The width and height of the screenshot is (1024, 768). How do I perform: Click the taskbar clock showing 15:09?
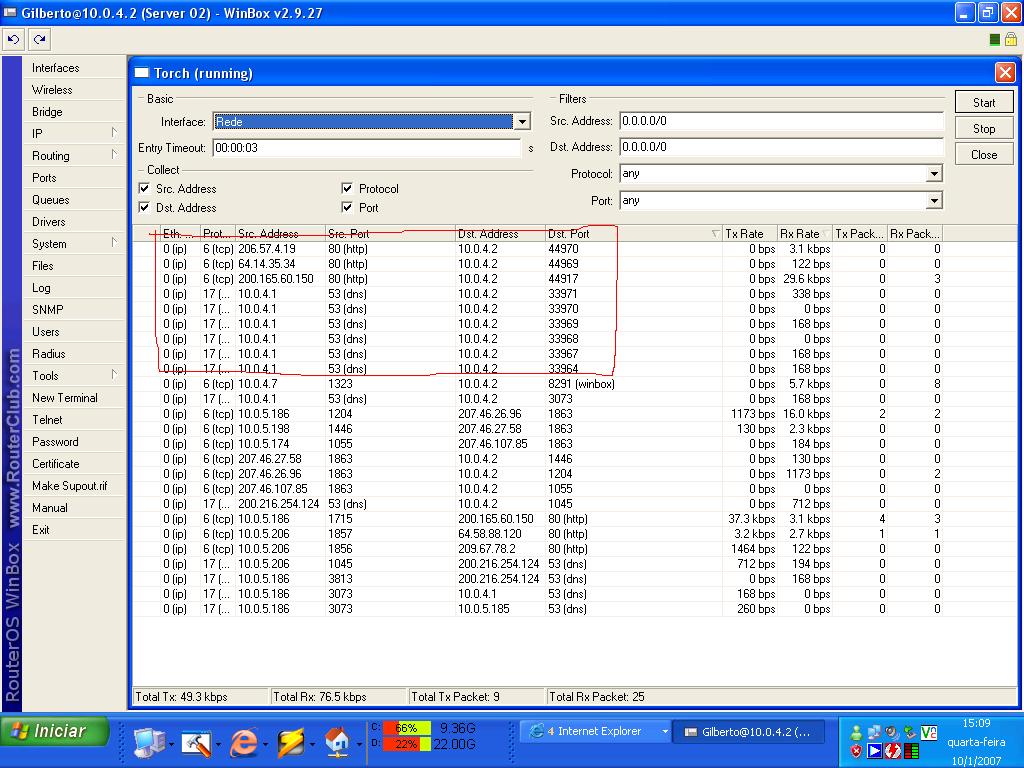(976, 723)
